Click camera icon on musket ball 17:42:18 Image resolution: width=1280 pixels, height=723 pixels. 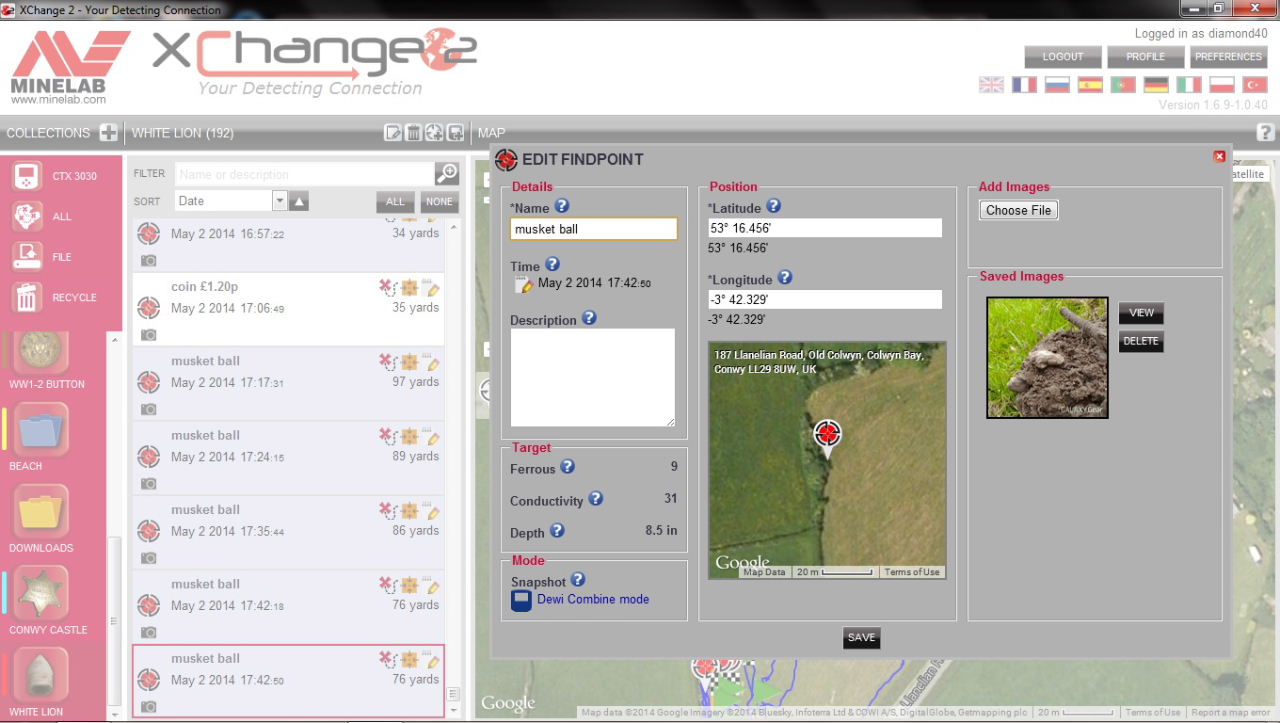148,632
